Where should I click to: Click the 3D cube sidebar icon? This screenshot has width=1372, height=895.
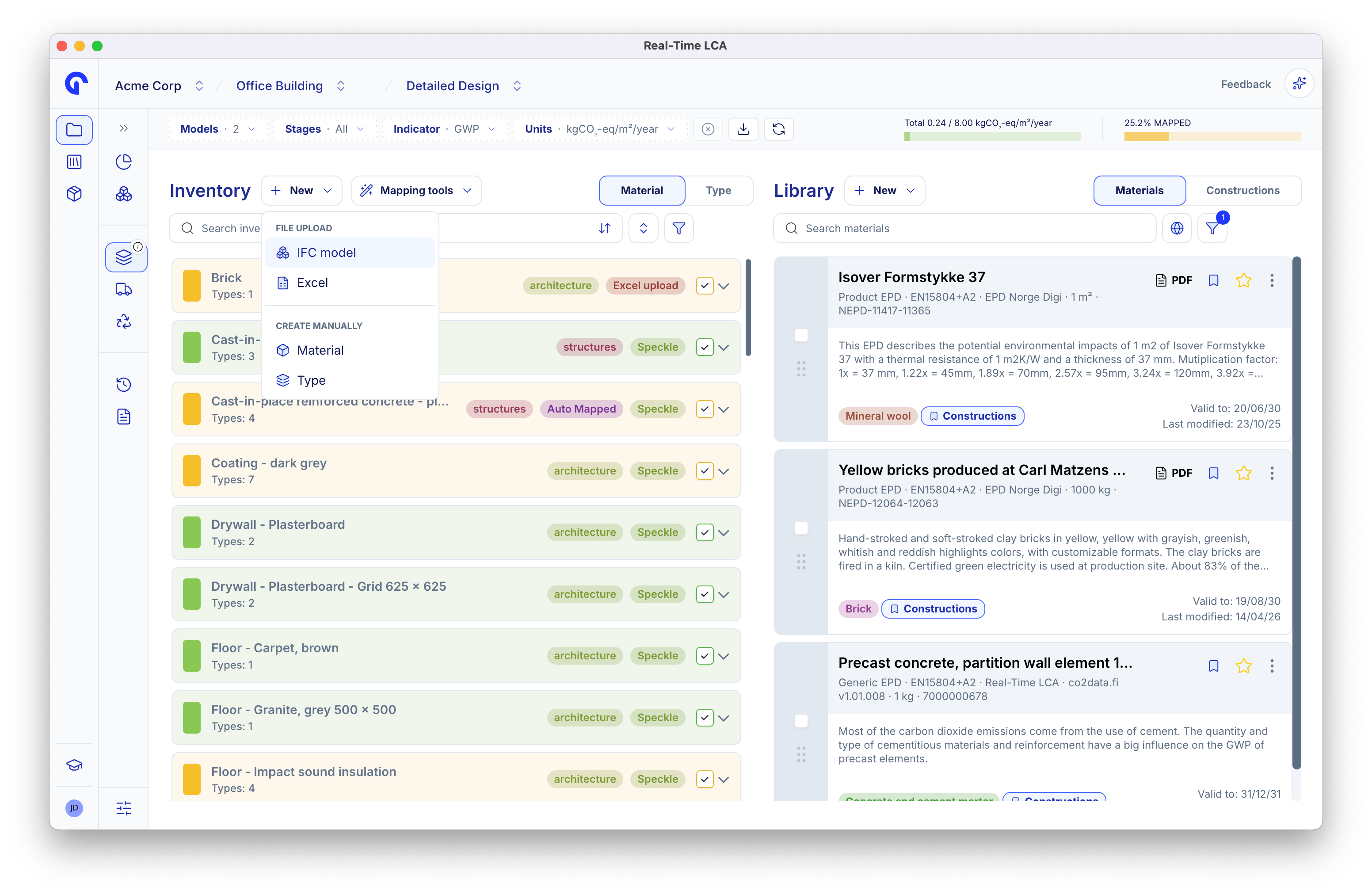(74, 194)
